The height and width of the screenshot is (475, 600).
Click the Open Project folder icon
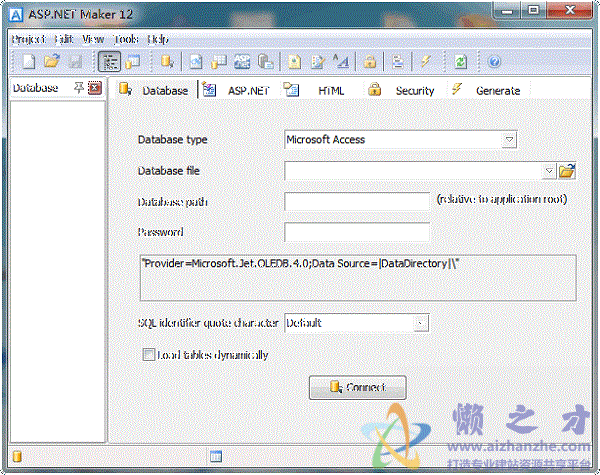[x=52, y=61]
